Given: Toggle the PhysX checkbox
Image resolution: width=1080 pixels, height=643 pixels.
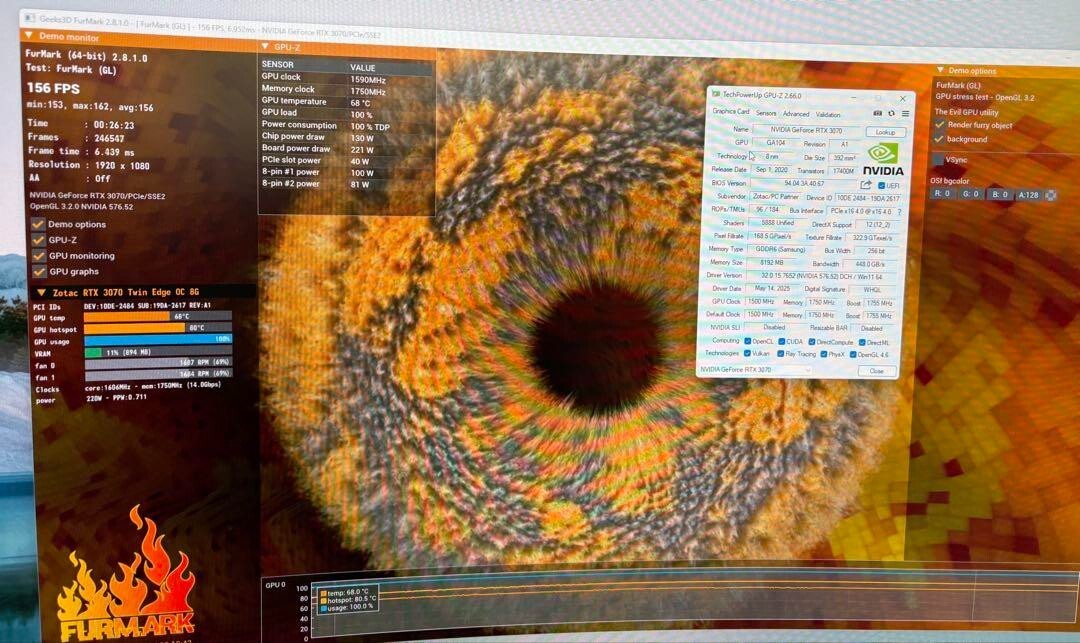Looking at the screenshot, I should click(x=823, y=355).
